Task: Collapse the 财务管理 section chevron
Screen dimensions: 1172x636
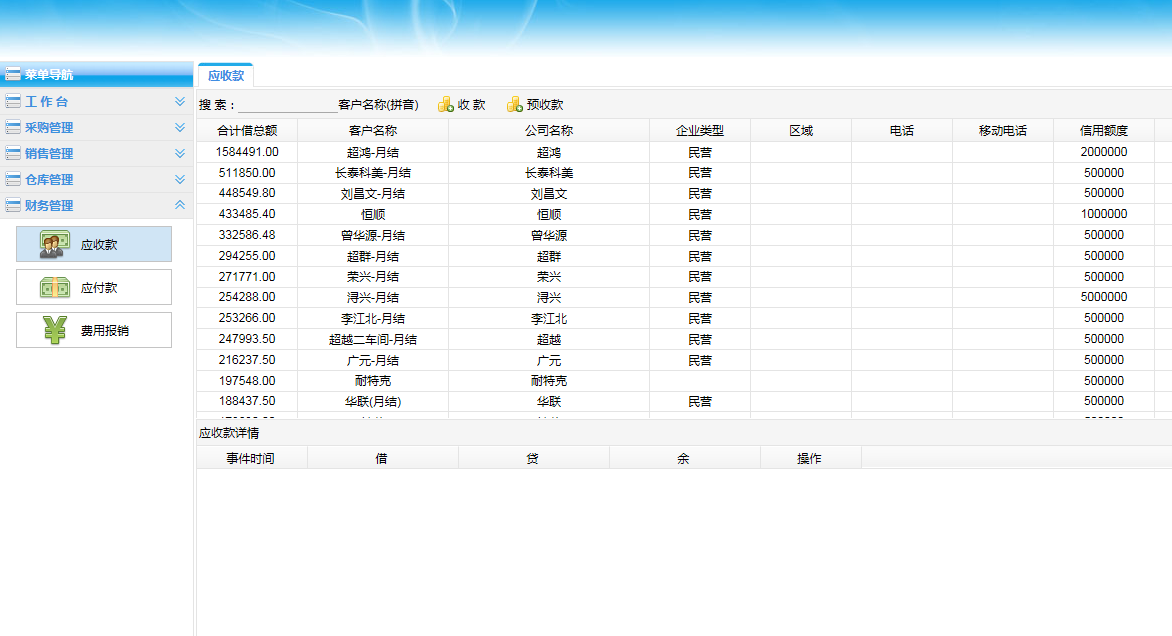Action: (180, 205)
